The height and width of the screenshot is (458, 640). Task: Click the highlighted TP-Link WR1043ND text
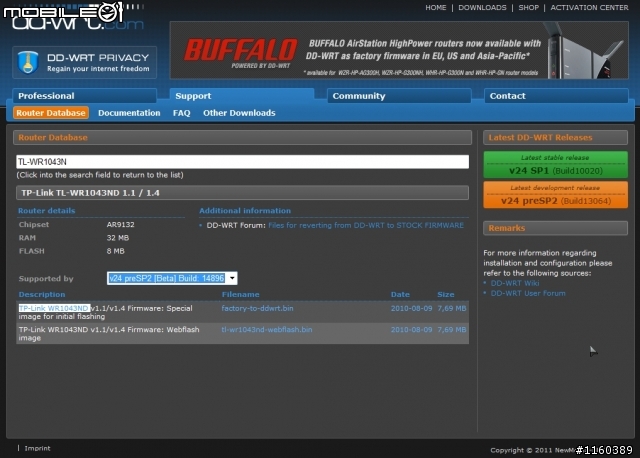pyautogui.click(x=54, y=308)
